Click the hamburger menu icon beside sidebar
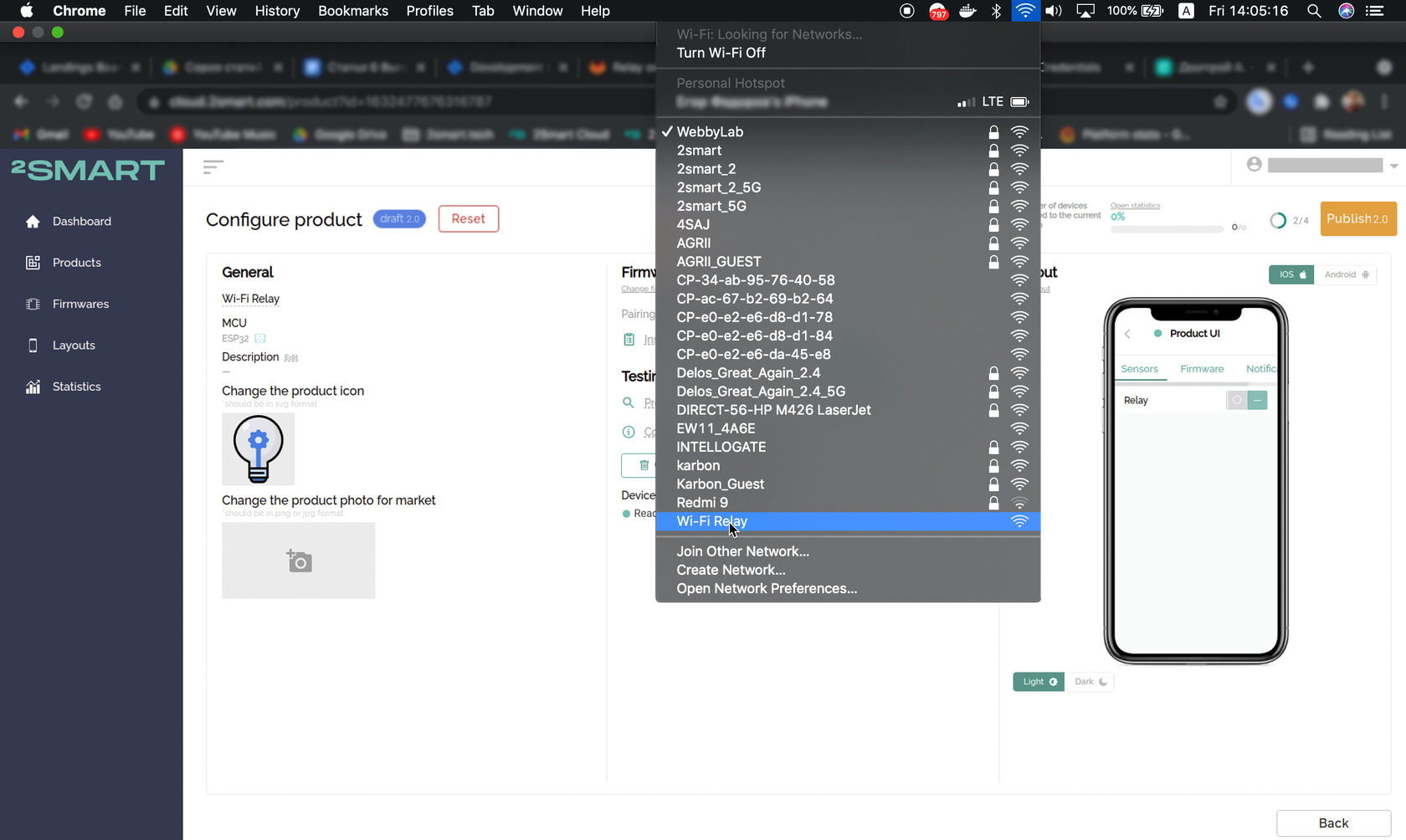 (213, 167)
